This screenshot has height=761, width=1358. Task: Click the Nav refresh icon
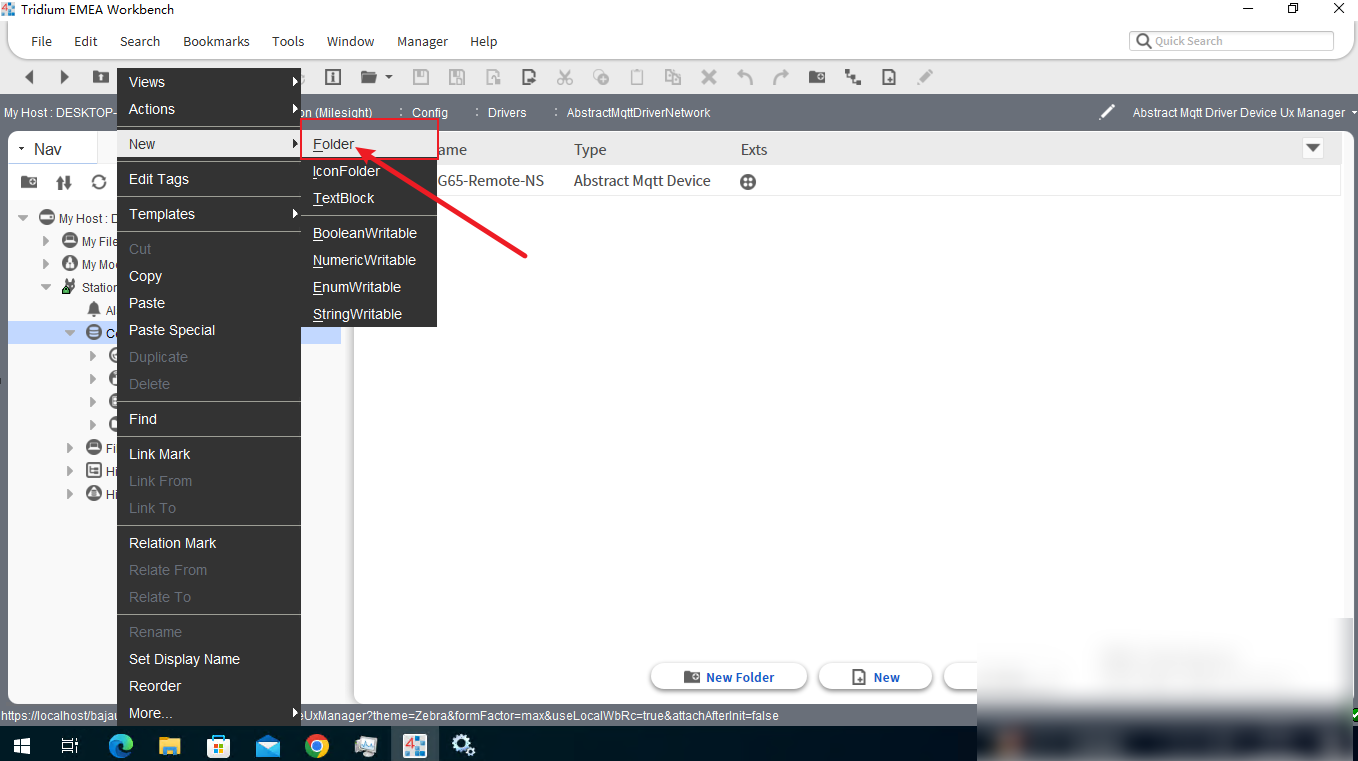(x=99, y=182)
